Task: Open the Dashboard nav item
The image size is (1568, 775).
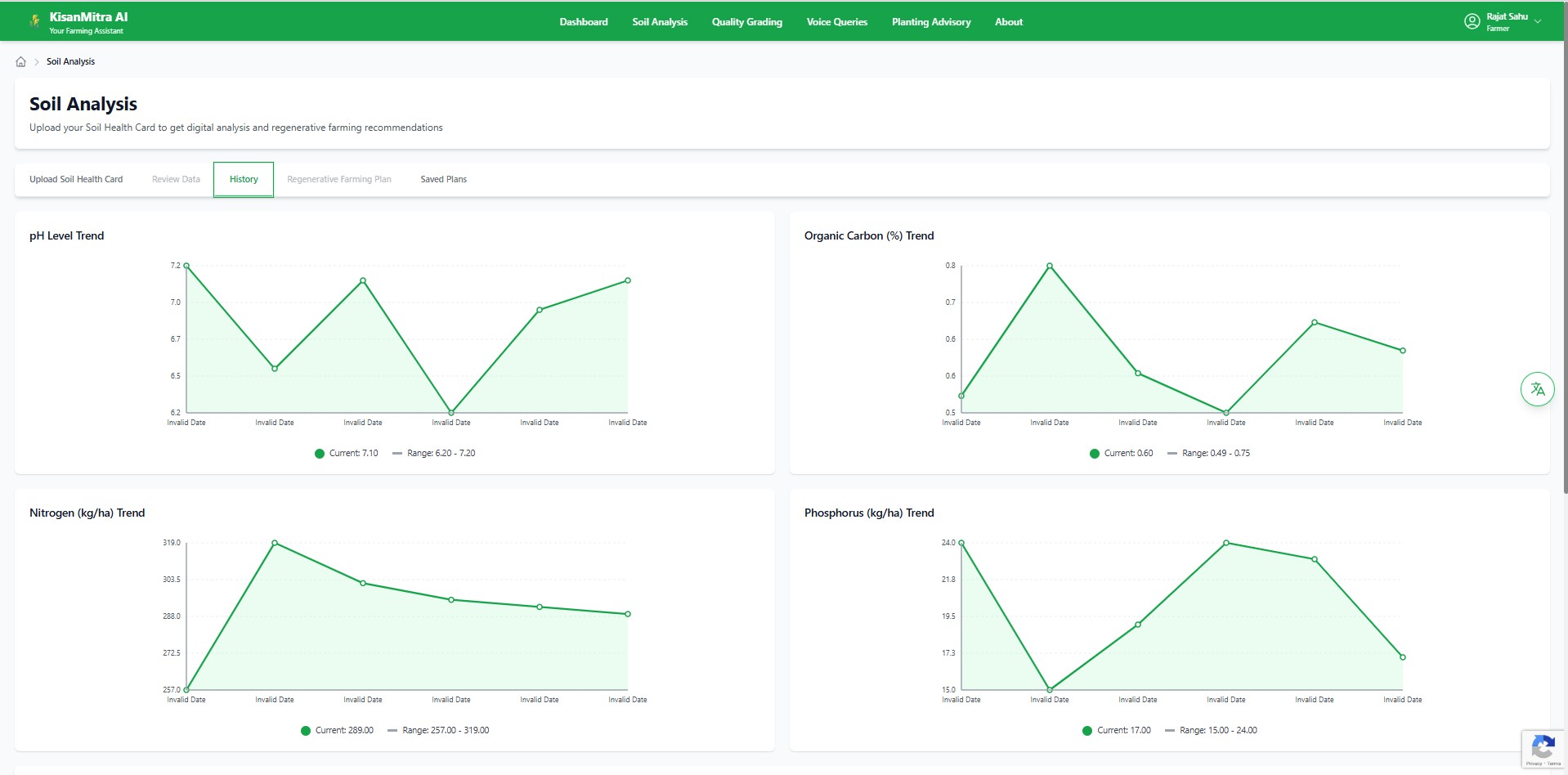Action: 584,22
